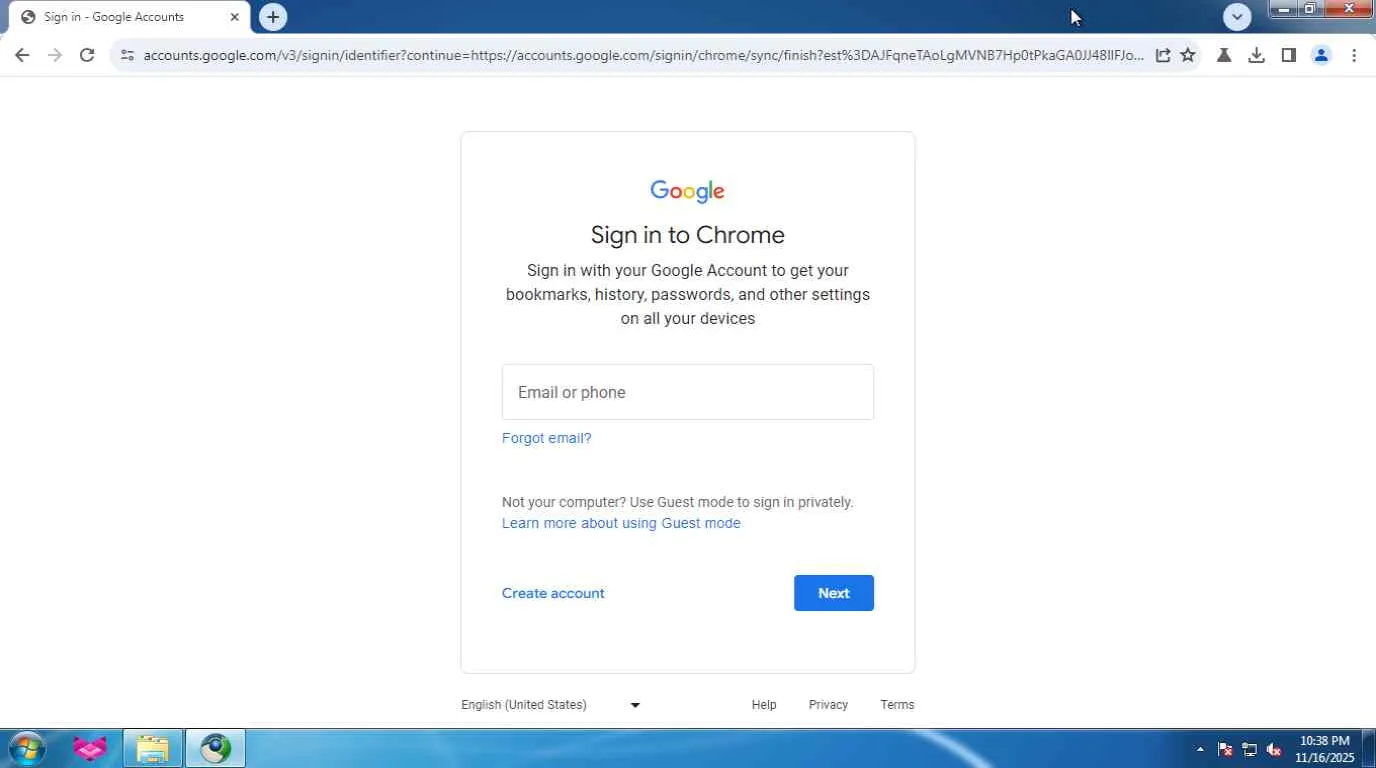Open the Chrome profile avatar menu

1321,56
